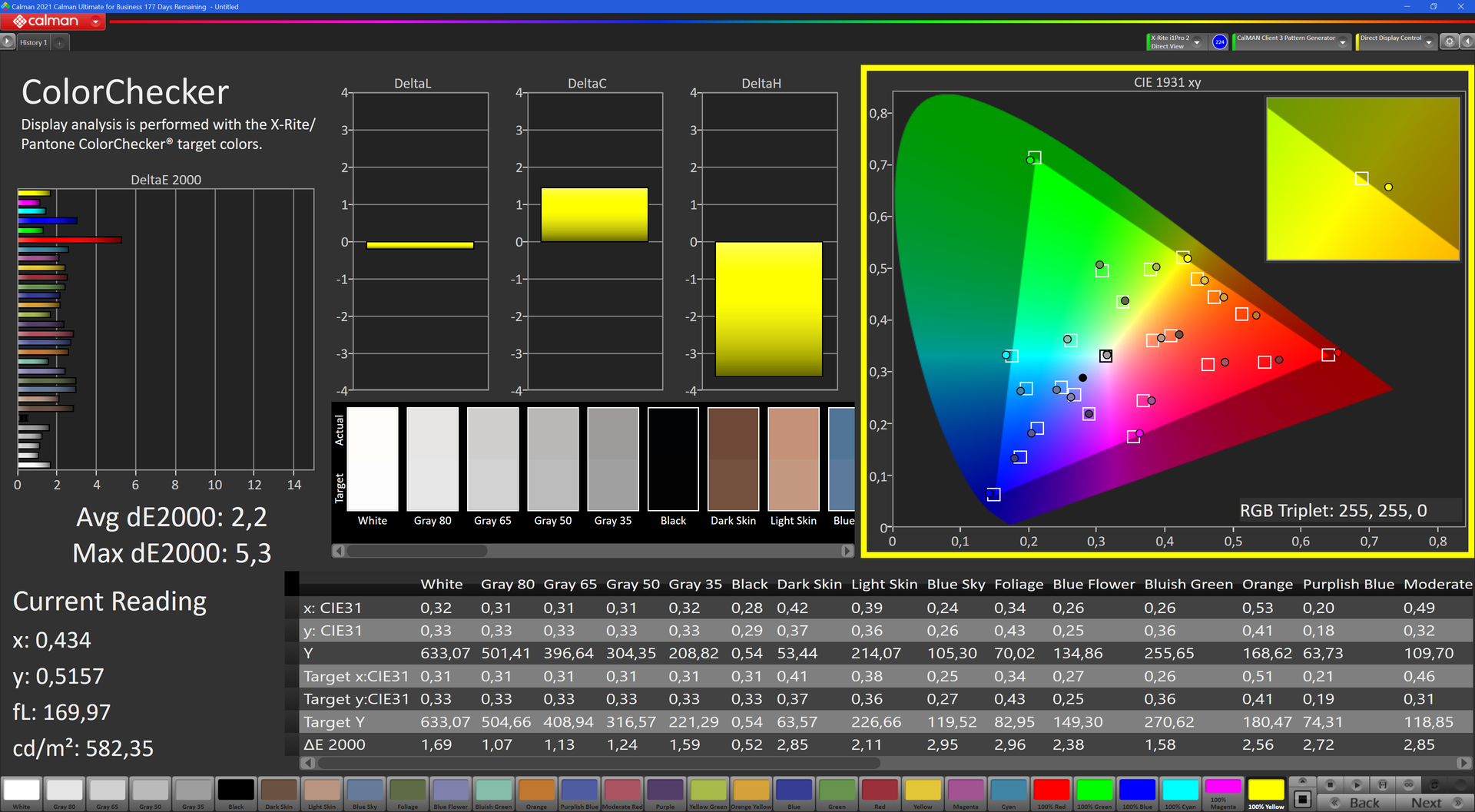Add a new history tab

coord(60,43)
